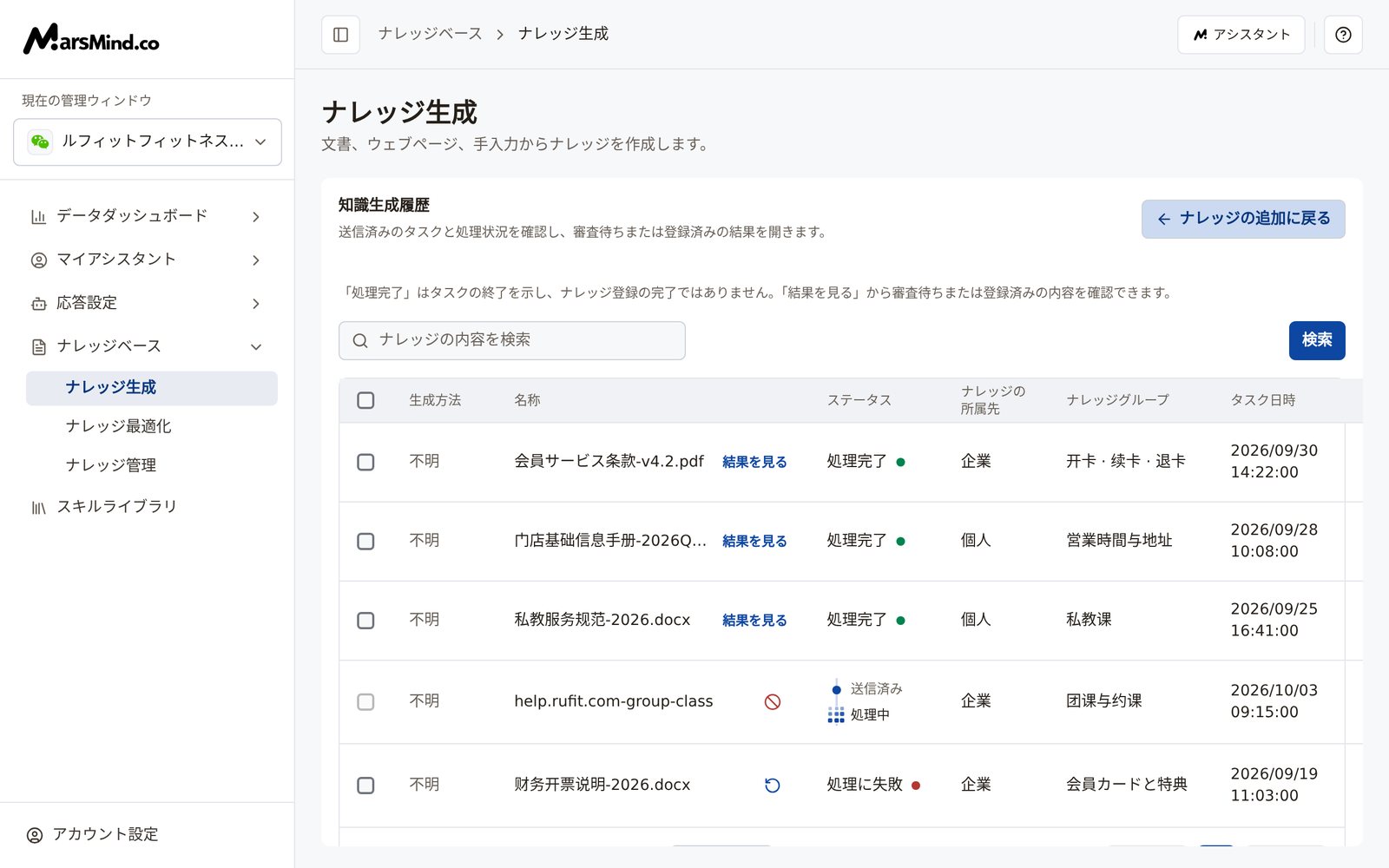Click the 生成方法 column header
The width and height of the screenshot is (1389, 868).
[435, 400]
